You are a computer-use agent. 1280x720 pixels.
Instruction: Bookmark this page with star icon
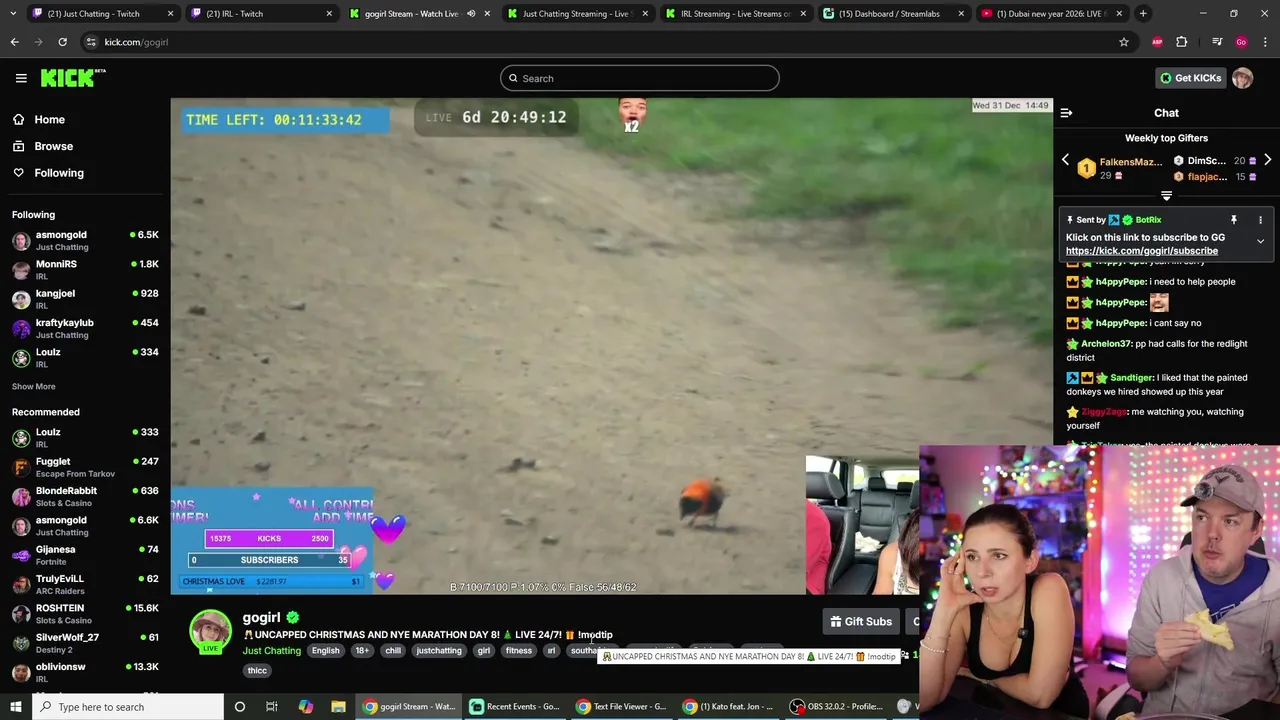(1124, 42)
